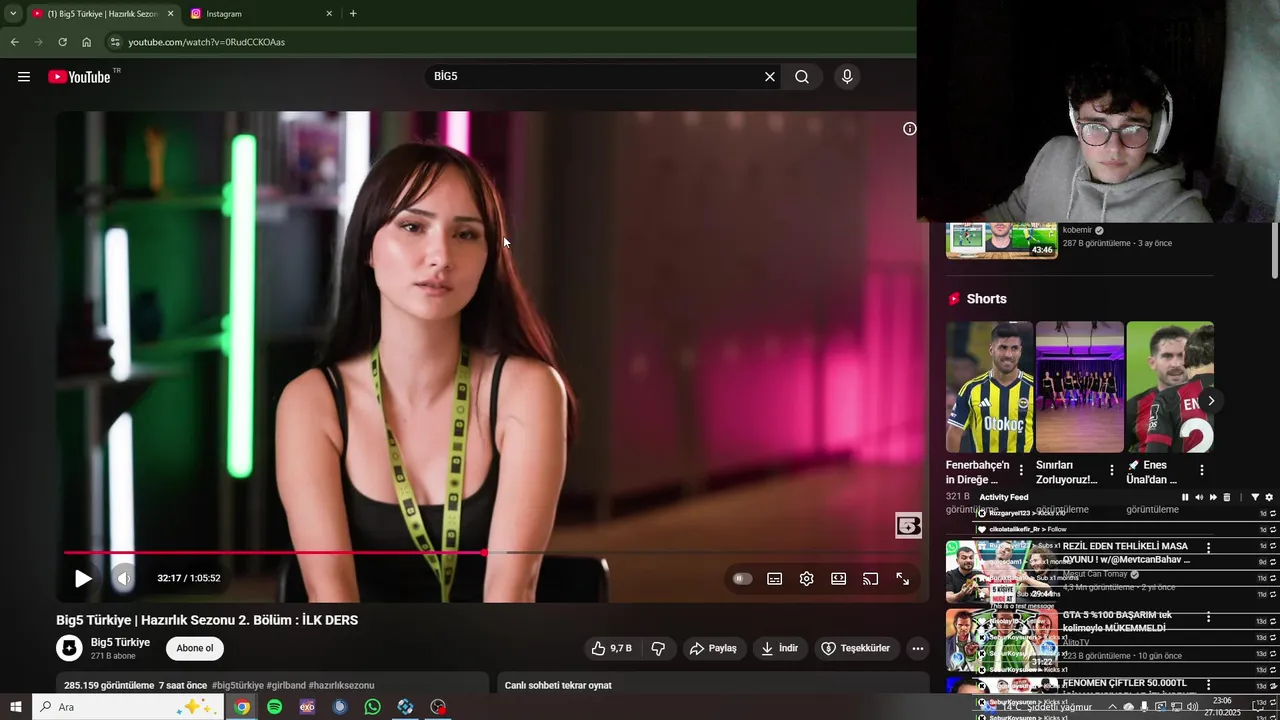Mute Activity Feed alert sounds
The width and height of the screenshot is (1280, 720).
(x=1199, y=497)
